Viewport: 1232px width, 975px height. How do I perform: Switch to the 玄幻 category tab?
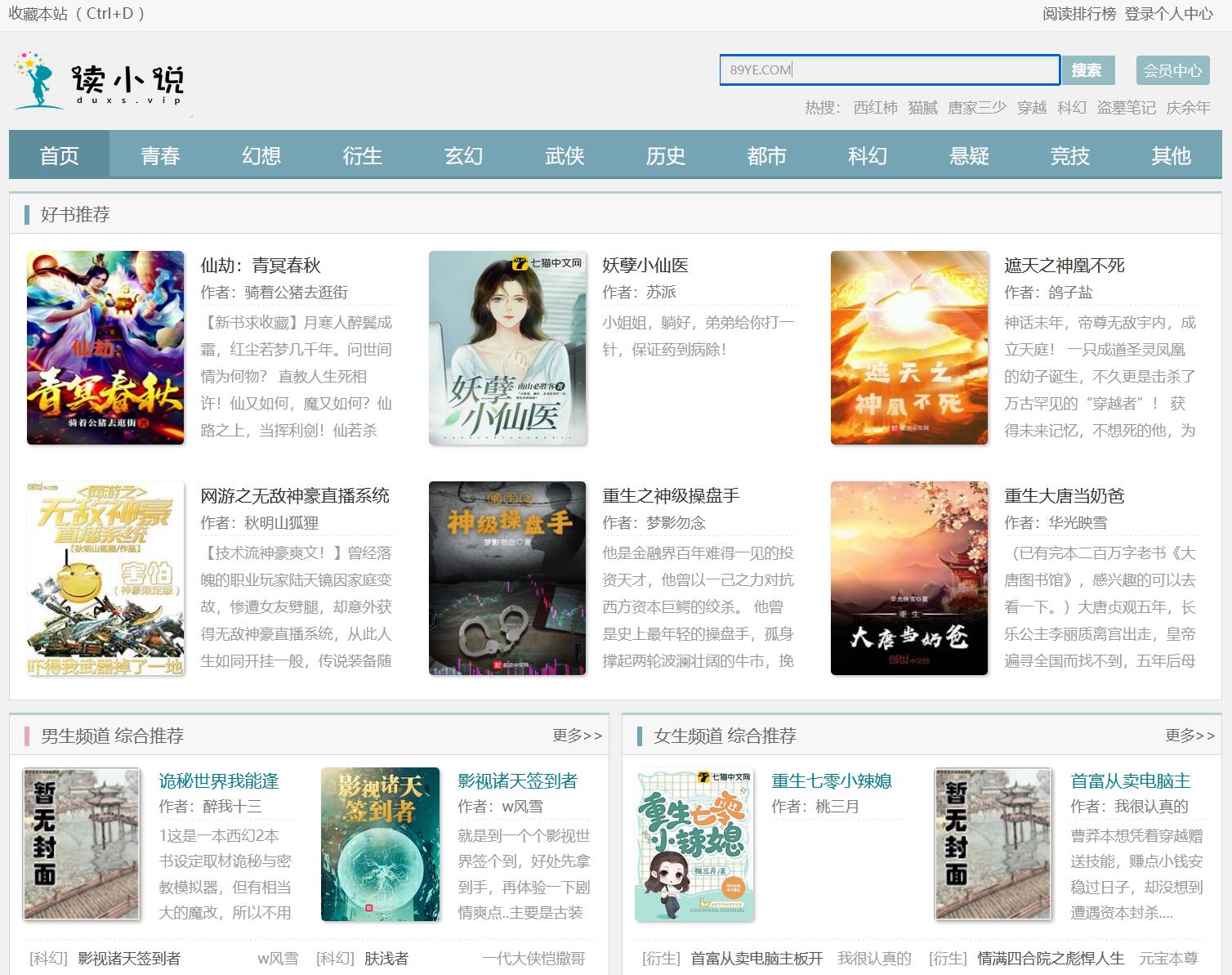click(x=463, y=155)
